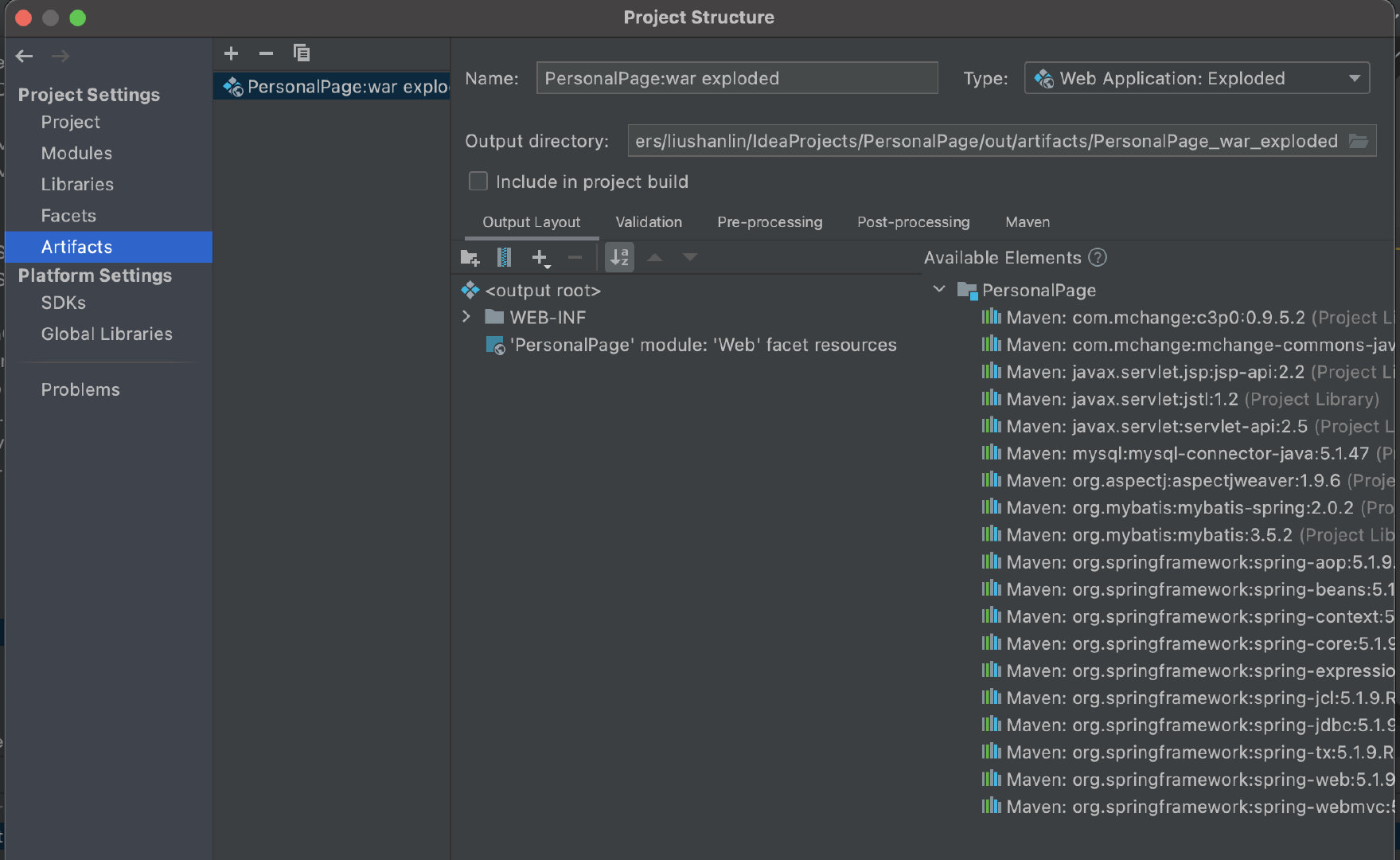1400x860 pixels.
Task: Add a new artifact with plus icon
Action: [x=231, y=53]
